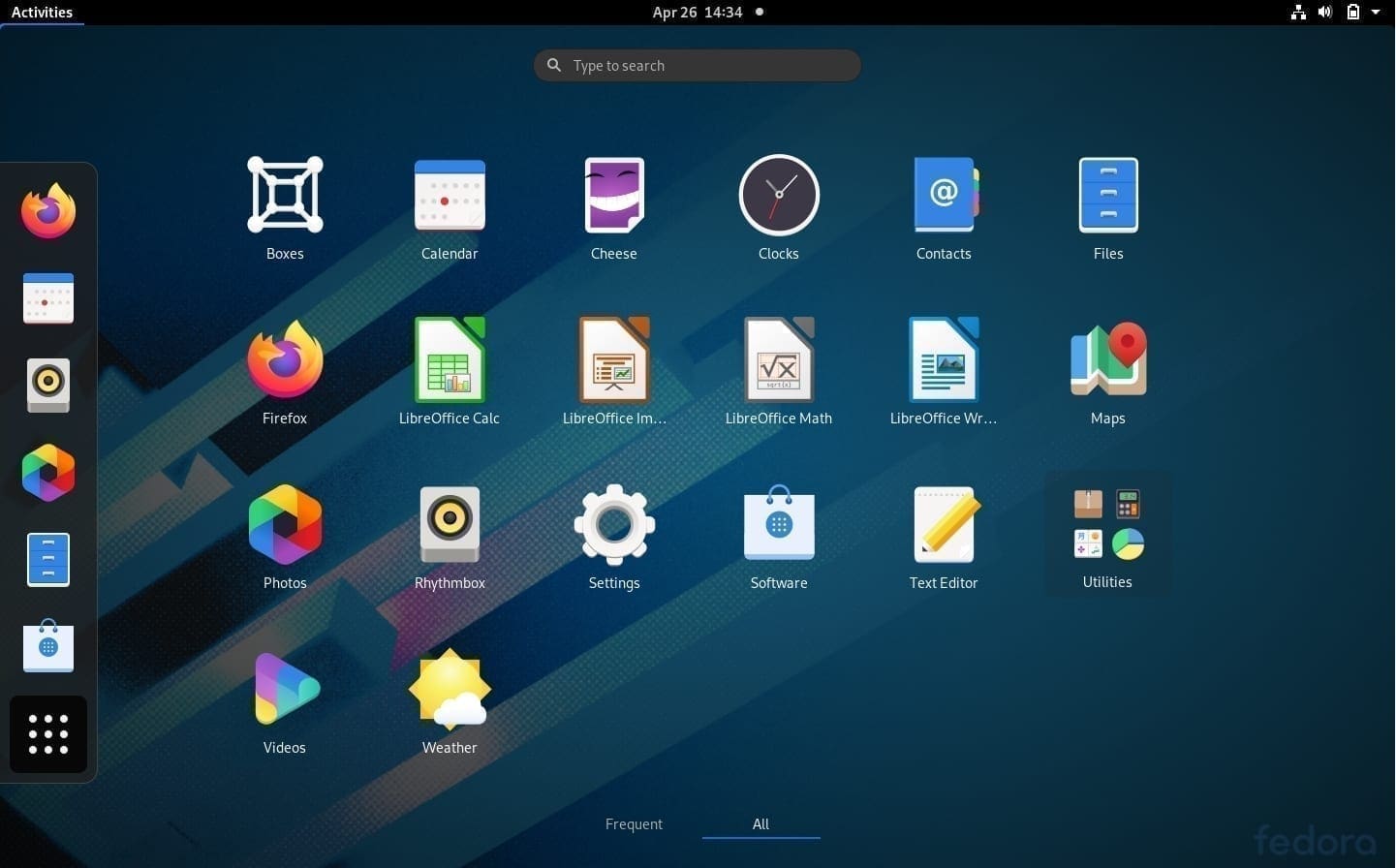Image resolution: width=1396 pixels, height=868 pixels.
Task: Switch to the Frequent tab
Action: coord(634,824)
